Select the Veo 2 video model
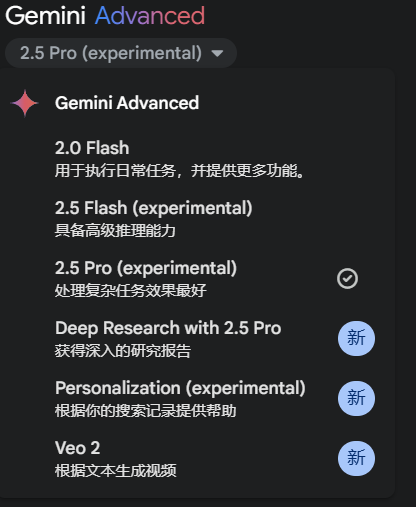 (197, 459)
